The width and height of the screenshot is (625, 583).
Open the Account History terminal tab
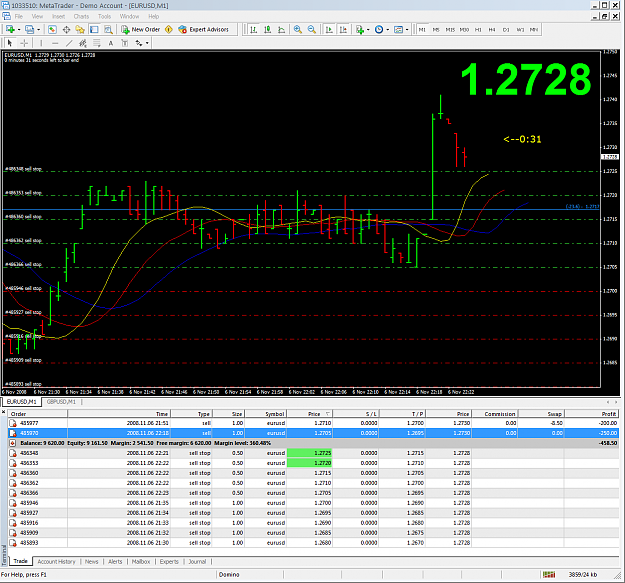coord(56,561)
